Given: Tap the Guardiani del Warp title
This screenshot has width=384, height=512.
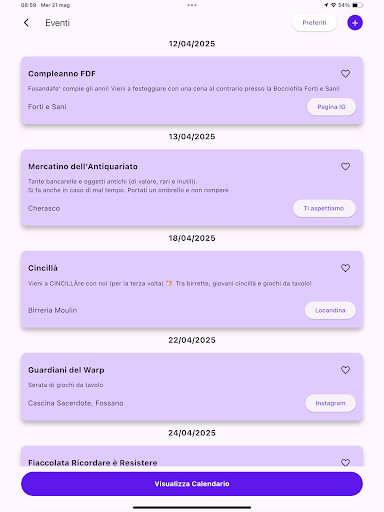Looking at the screenshot, I should tap(66, 370).
